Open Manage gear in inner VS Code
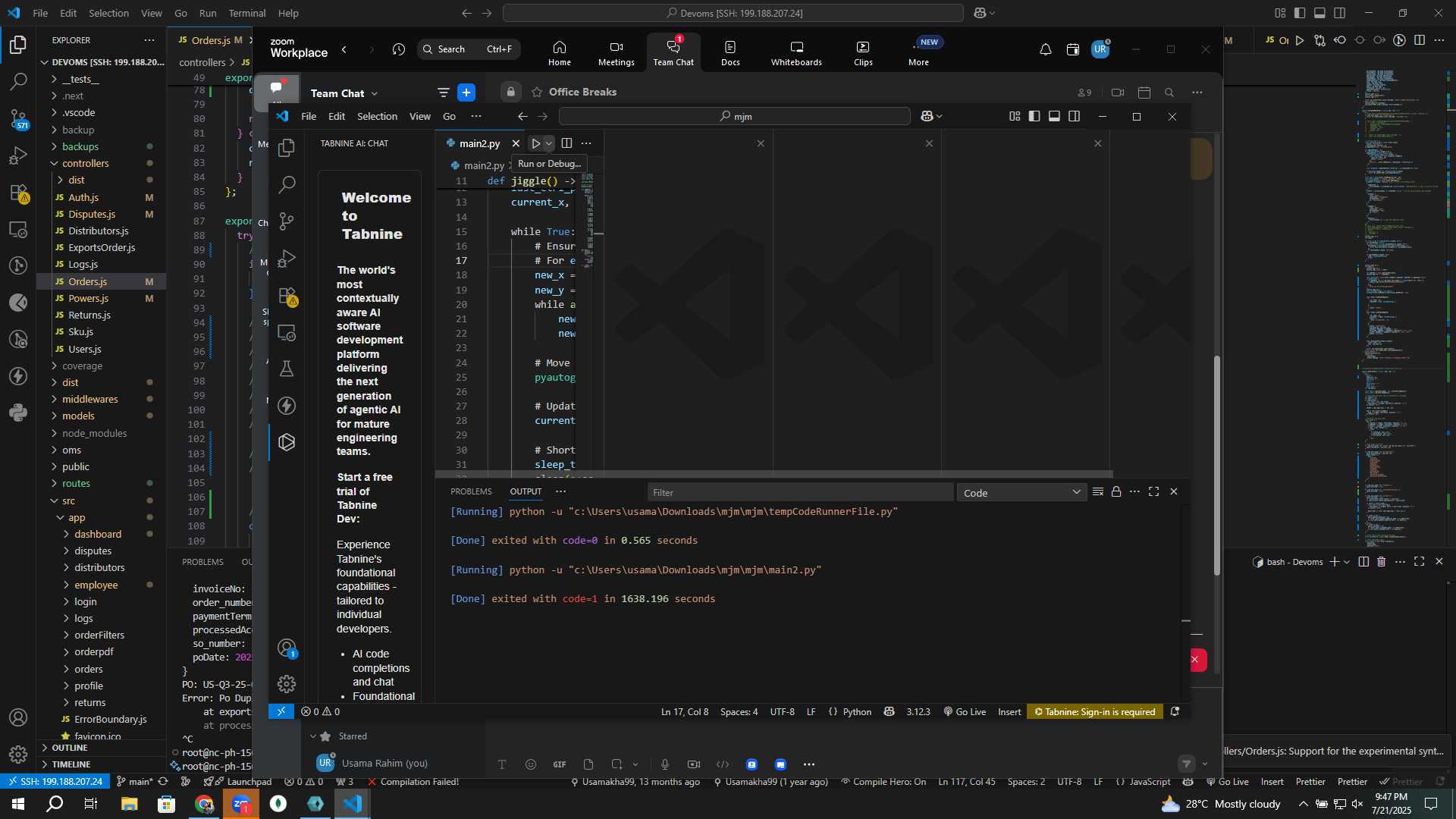Image resolution: width=1456 pixels, height=819 pixels. [287, 684]
